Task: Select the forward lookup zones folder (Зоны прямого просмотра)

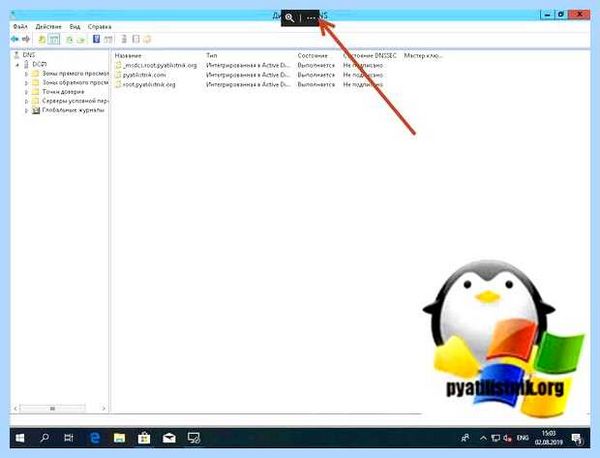Action: [x=71, y=73]
